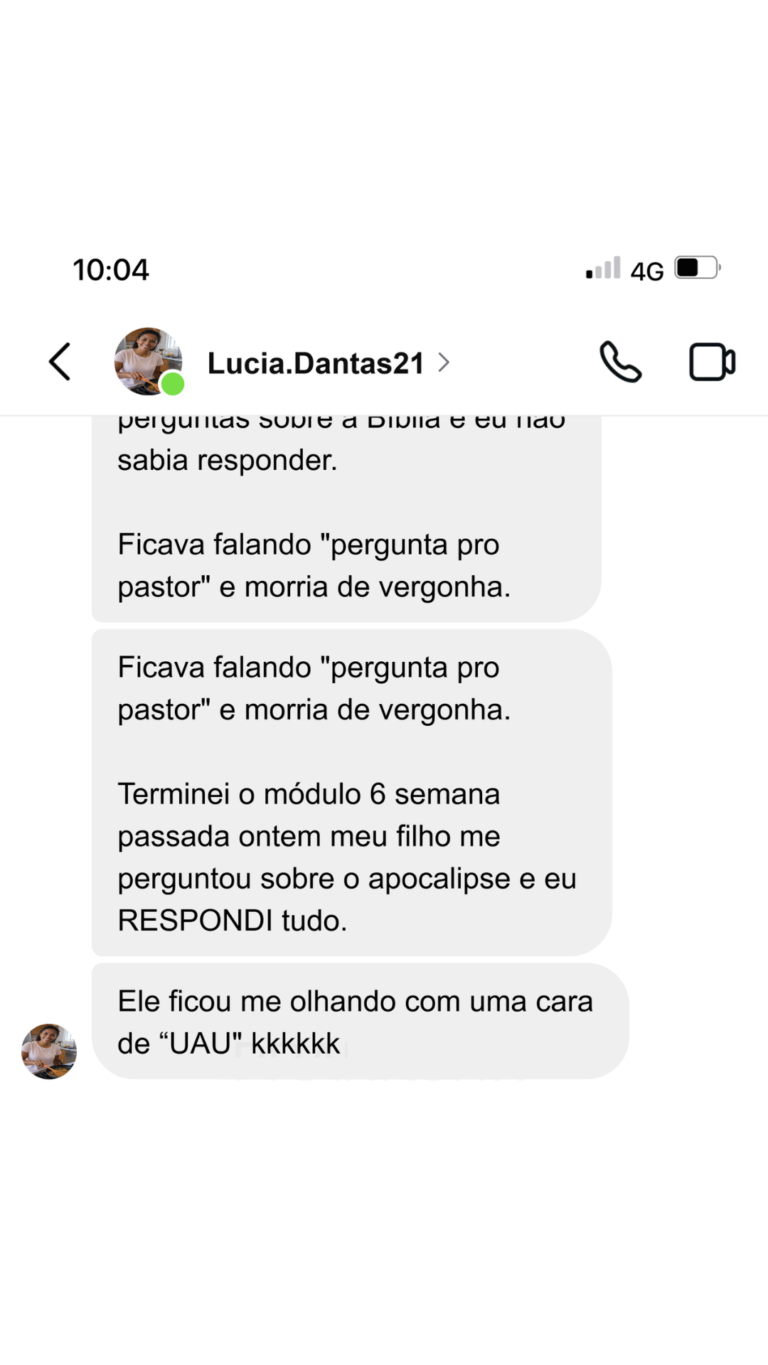Start a video call with camera icon

pyautogui.click(x=712, y=362)
